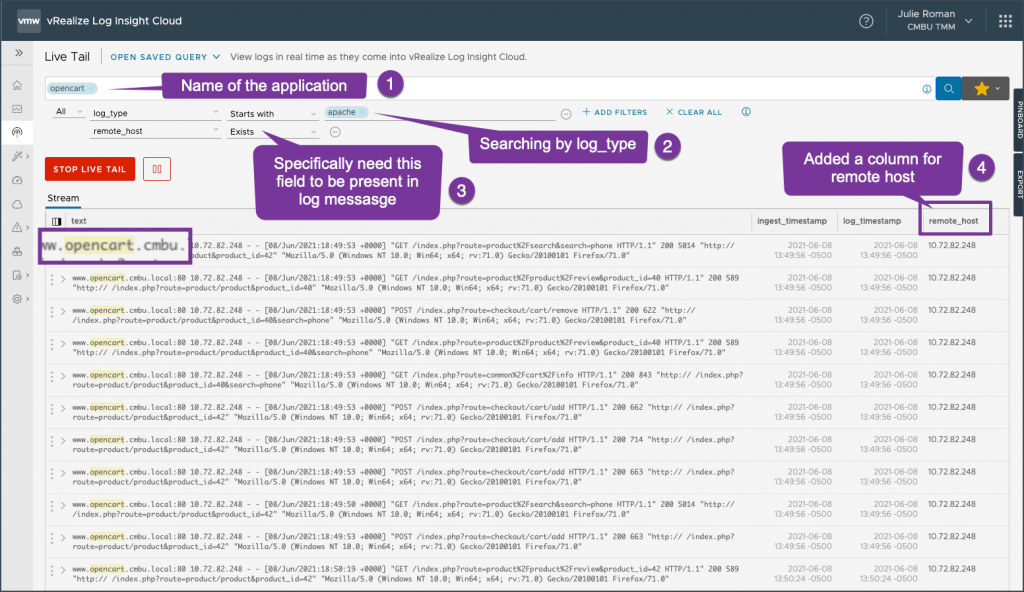Open the cloud icon in the sidebar
1024x592 pixels.
click(x=17, y=205)
